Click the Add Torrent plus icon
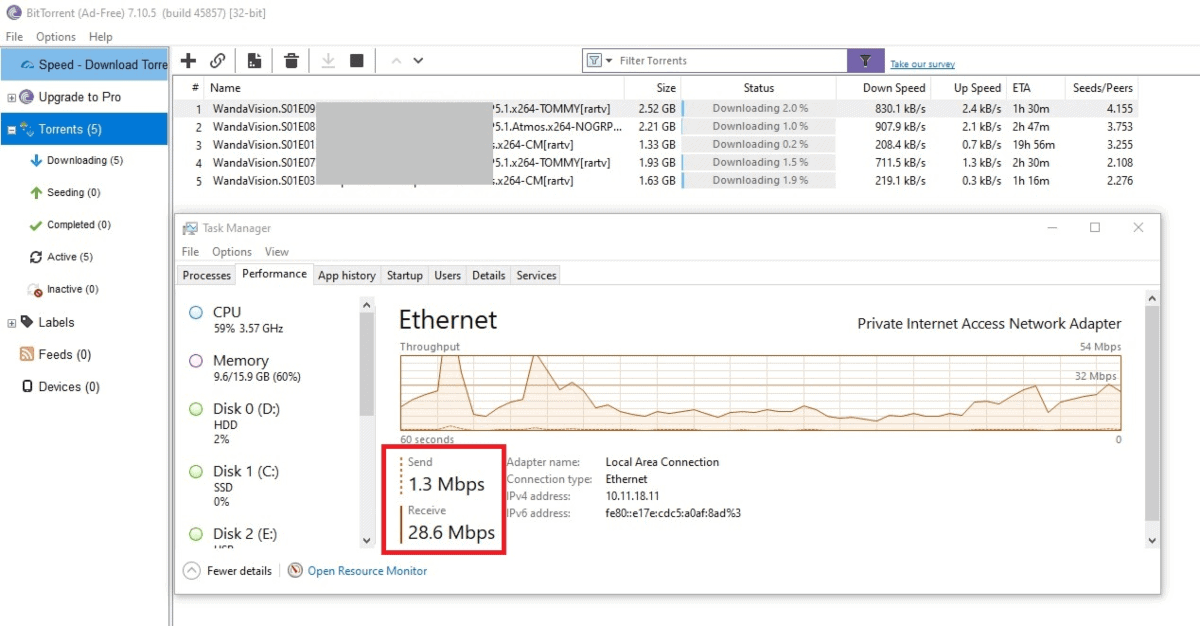This screenshot has height=626, width=1200. 188,61
